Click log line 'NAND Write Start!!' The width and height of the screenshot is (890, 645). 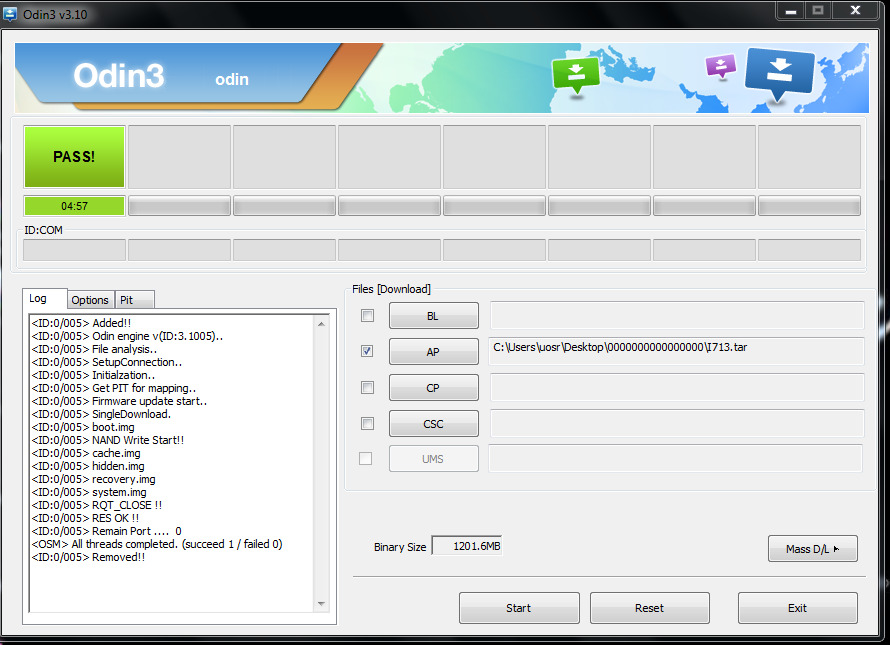(108, 441)
